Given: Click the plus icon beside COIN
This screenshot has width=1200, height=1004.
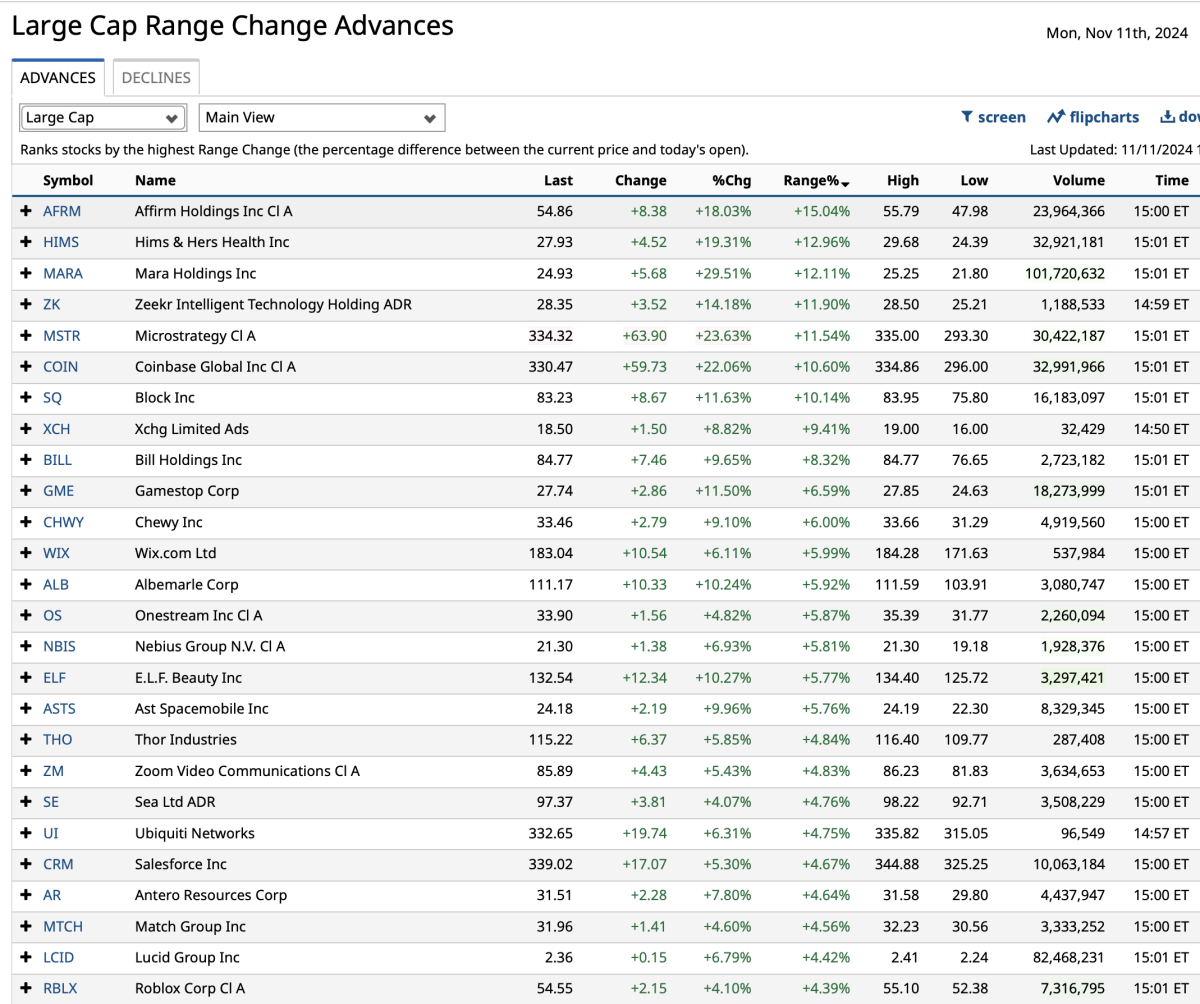Looking at the screenshot, I should click(x=26, y=367).
